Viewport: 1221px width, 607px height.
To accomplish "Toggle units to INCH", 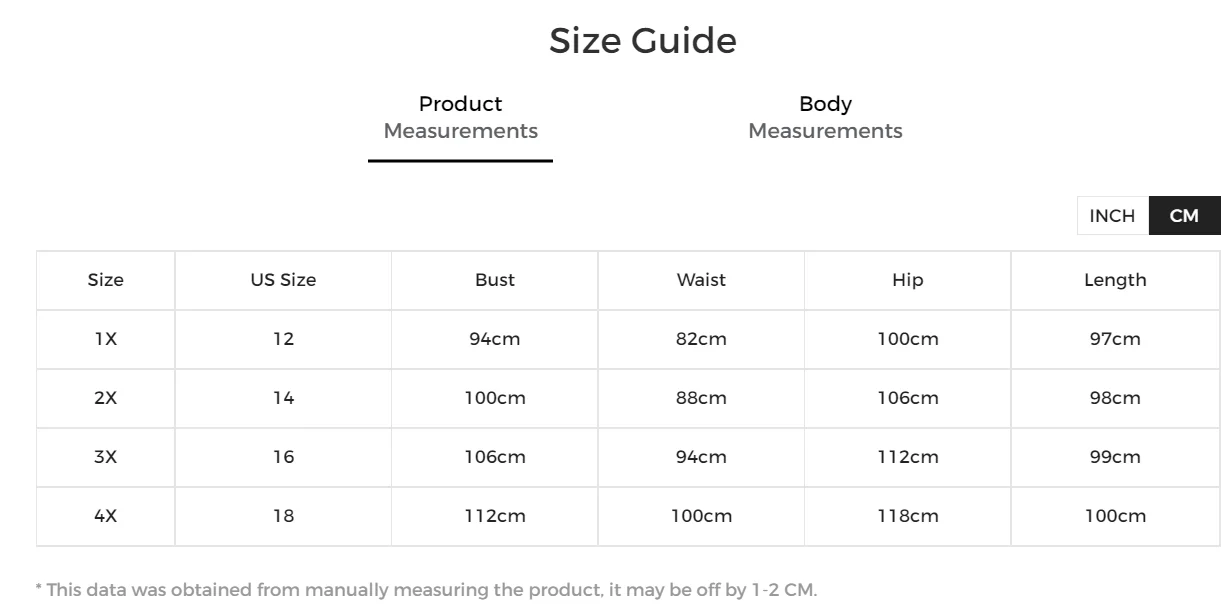I will (1112, 216).
